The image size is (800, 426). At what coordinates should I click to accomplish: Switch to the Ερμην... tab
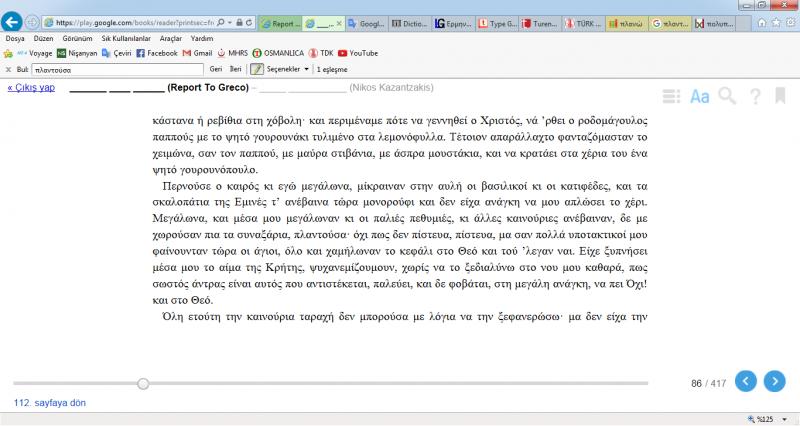453,23
